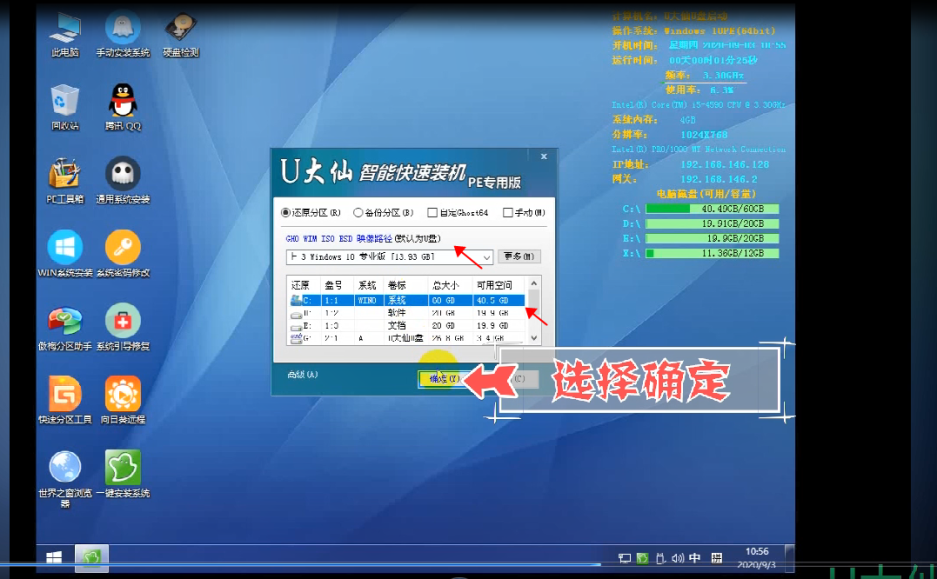Click the green shield tray icon
This screenshot has width=937, height=579.
(x=642, y=558)
